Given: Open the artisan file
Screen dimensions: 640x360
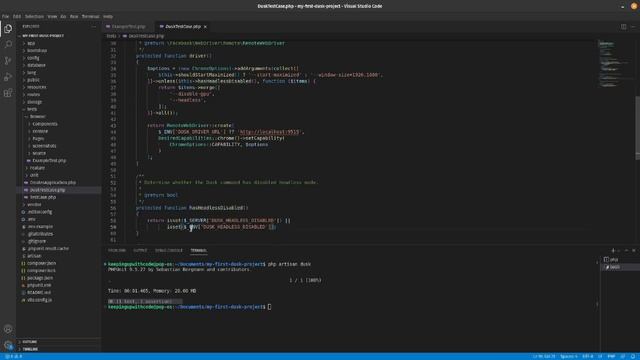Looking at the screenshot, I should 34,256.
